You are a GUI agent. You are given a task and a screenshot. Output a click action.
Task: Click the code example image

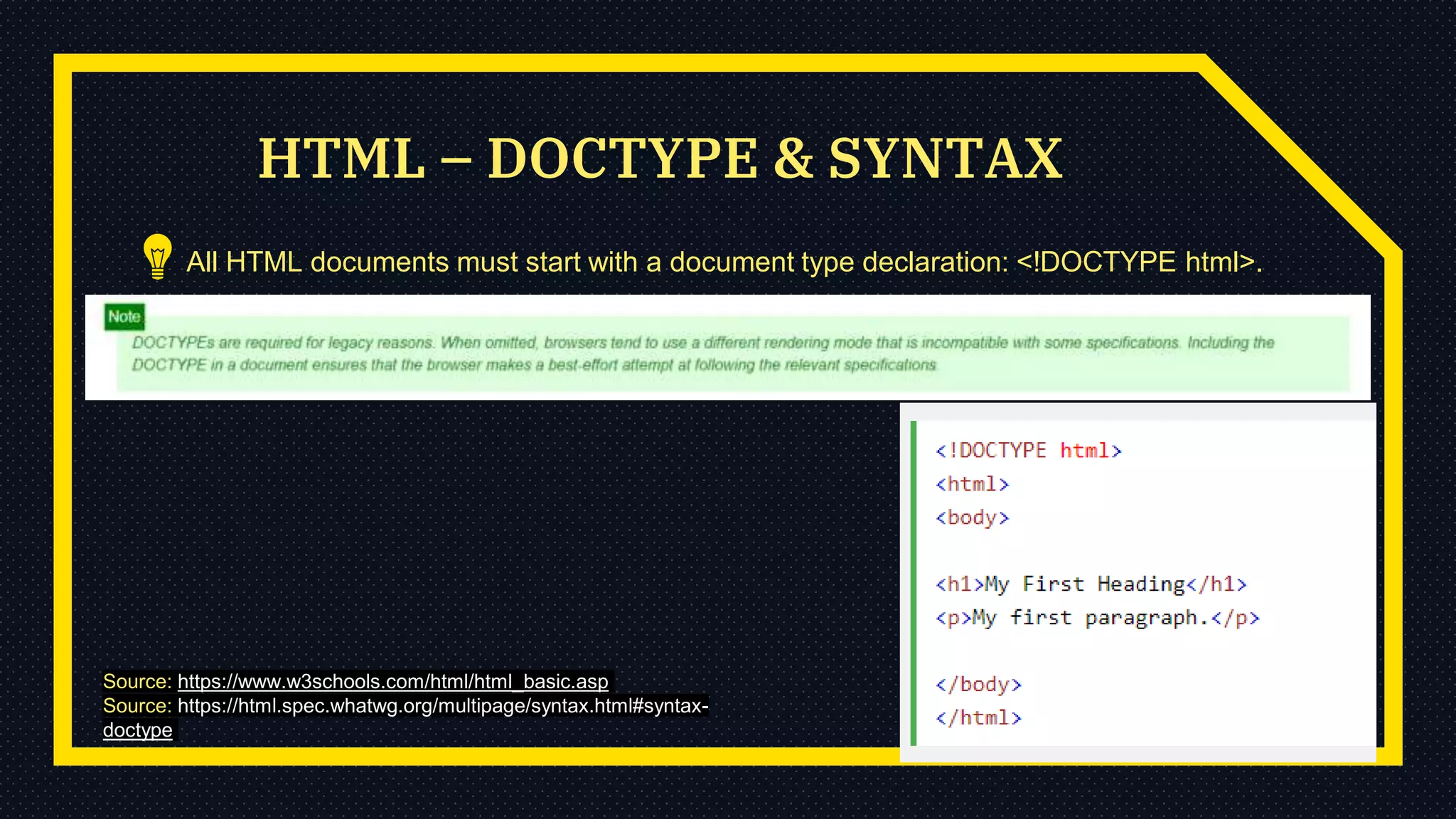[x=1137, y=582]
